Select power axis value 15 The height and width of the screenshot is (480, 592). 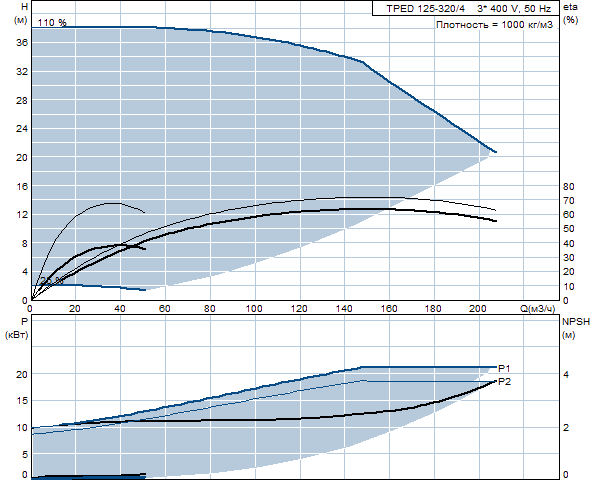click(x=22, y=401)
